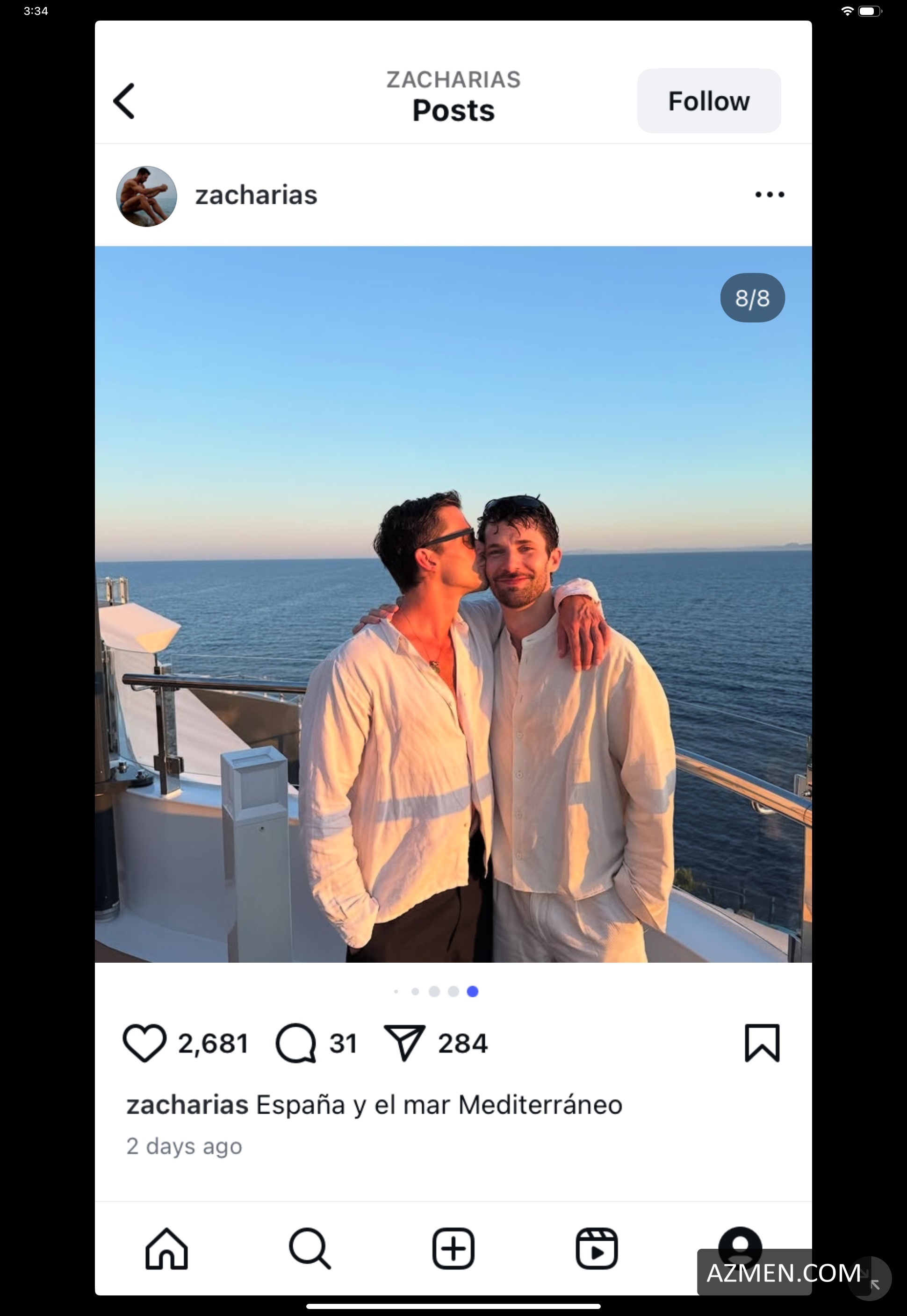Save the post with the bookmark icon

(762, 1044)
